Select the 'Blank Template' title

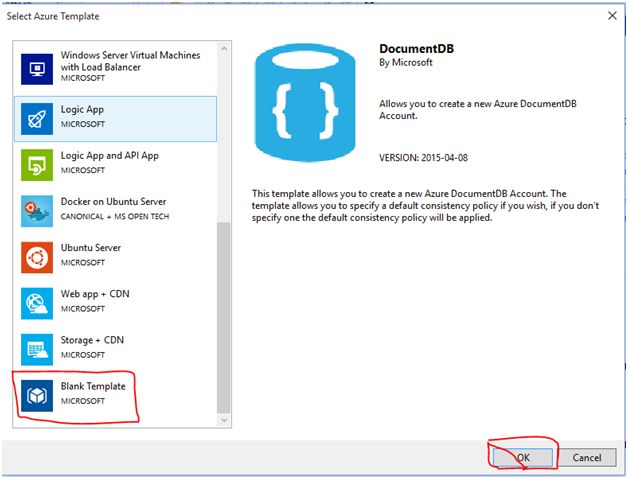[93, 386]
